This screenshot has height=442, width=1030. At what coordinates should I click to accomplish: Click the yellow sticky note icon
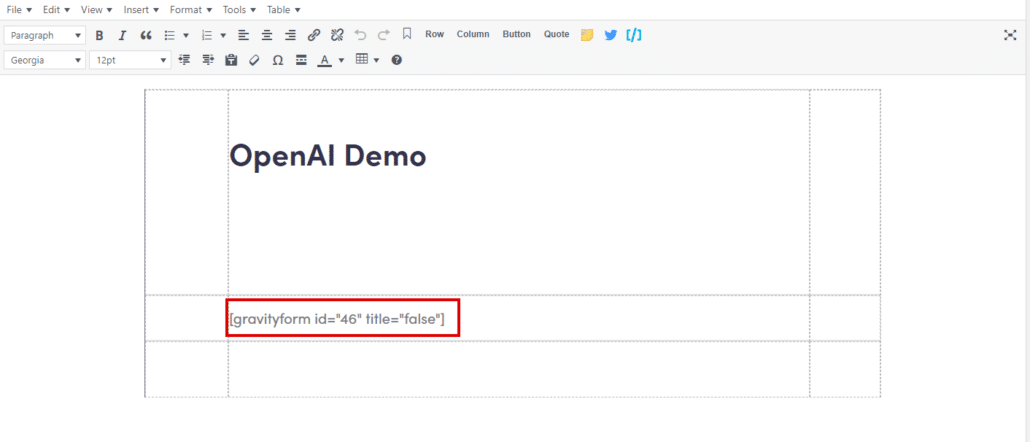coord(587,35)
